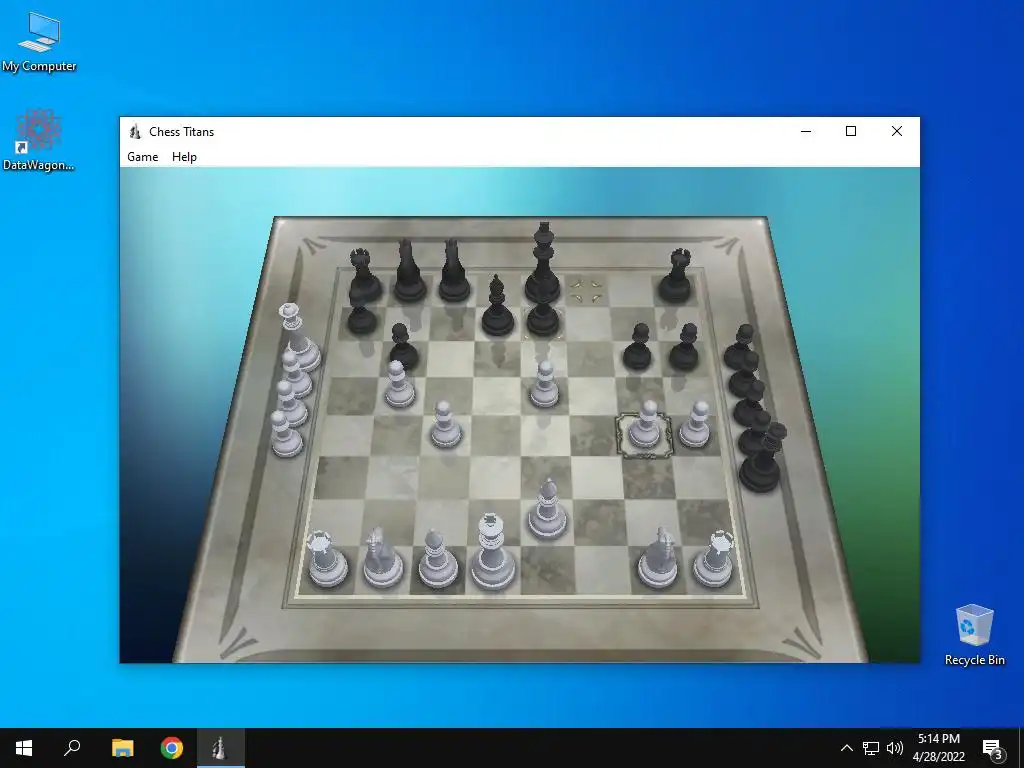Select the white rook on a1
The height and width of the screenshot is (768, 1024).
tap(327, 560)
